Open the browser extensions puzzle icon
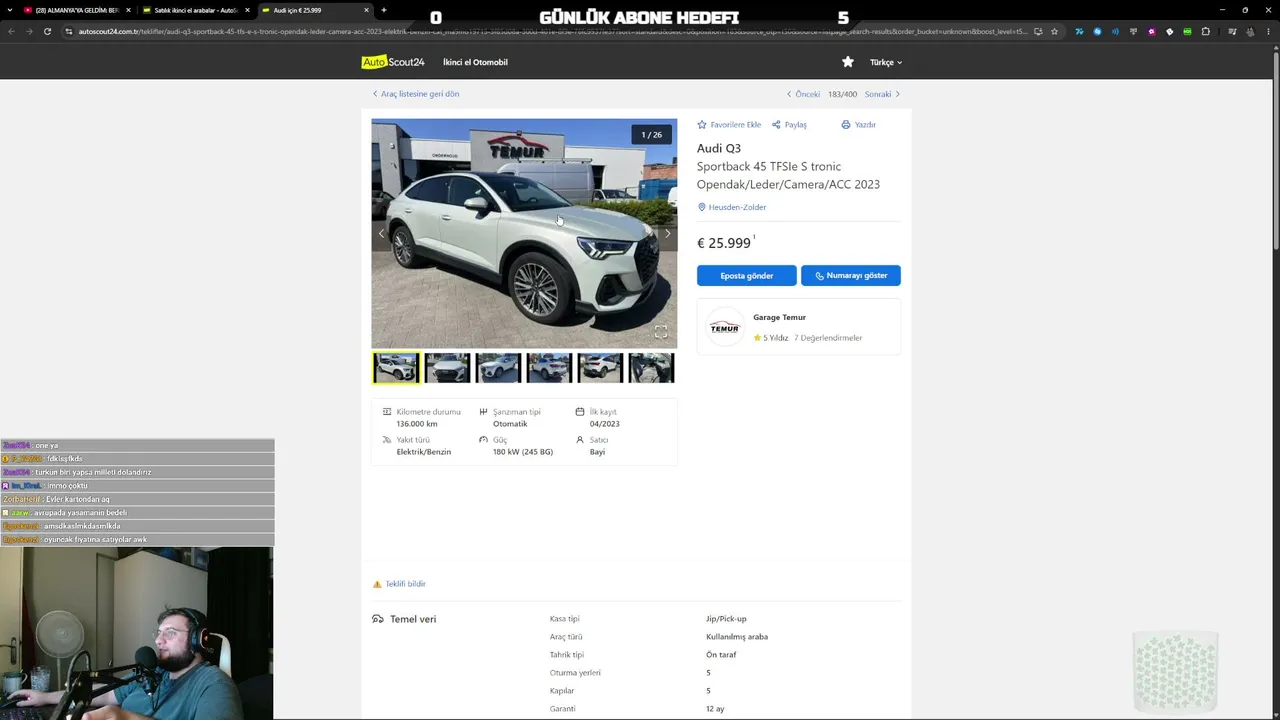This screenshot has width=1280, height=720. (1206, 31)
